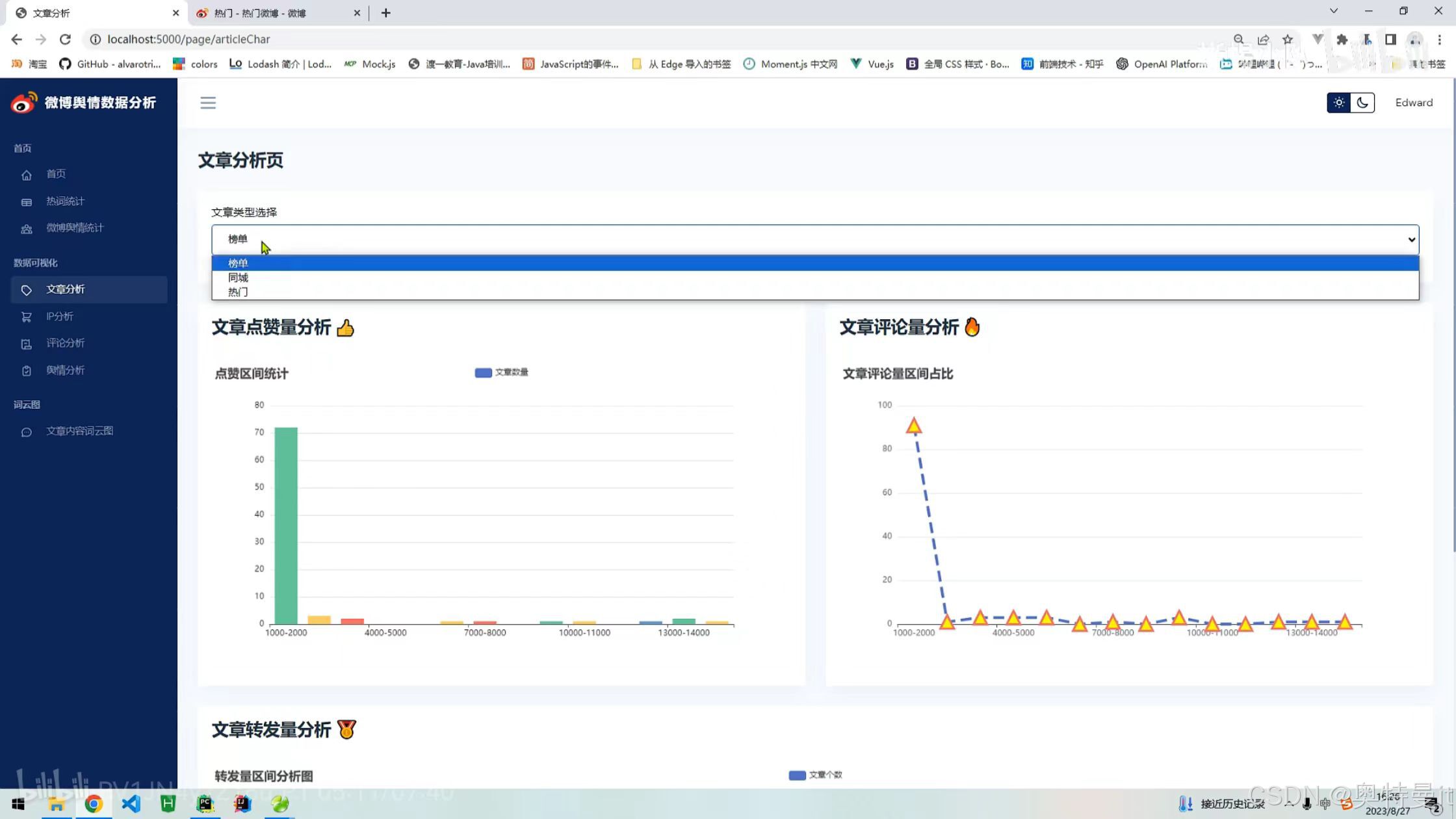The height and width of the screenshot is (819, 1456).
Task: Open Edward user profile link
Action: [1414, 103]
